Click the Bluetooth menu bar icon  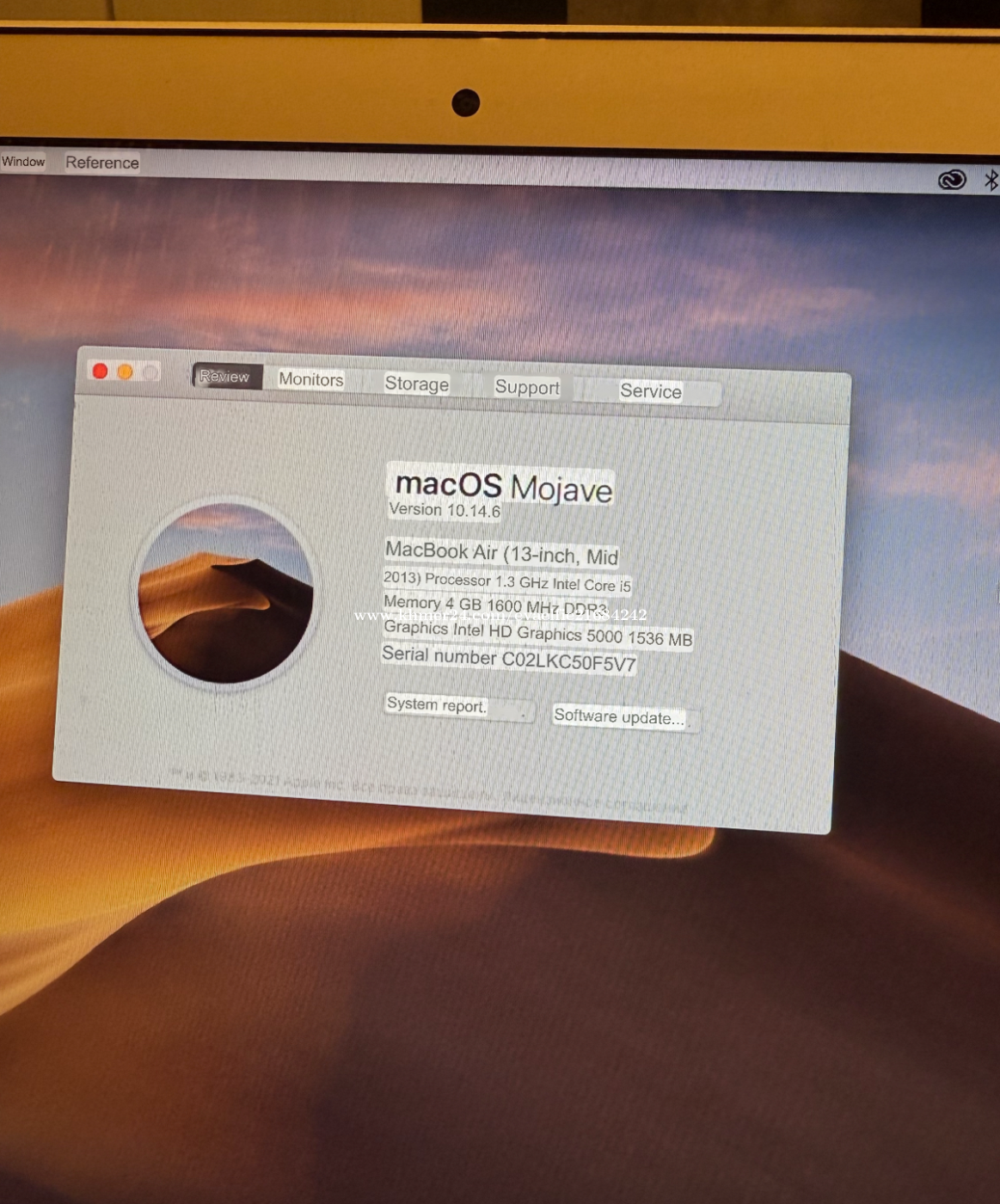click(x=991, y=180)
